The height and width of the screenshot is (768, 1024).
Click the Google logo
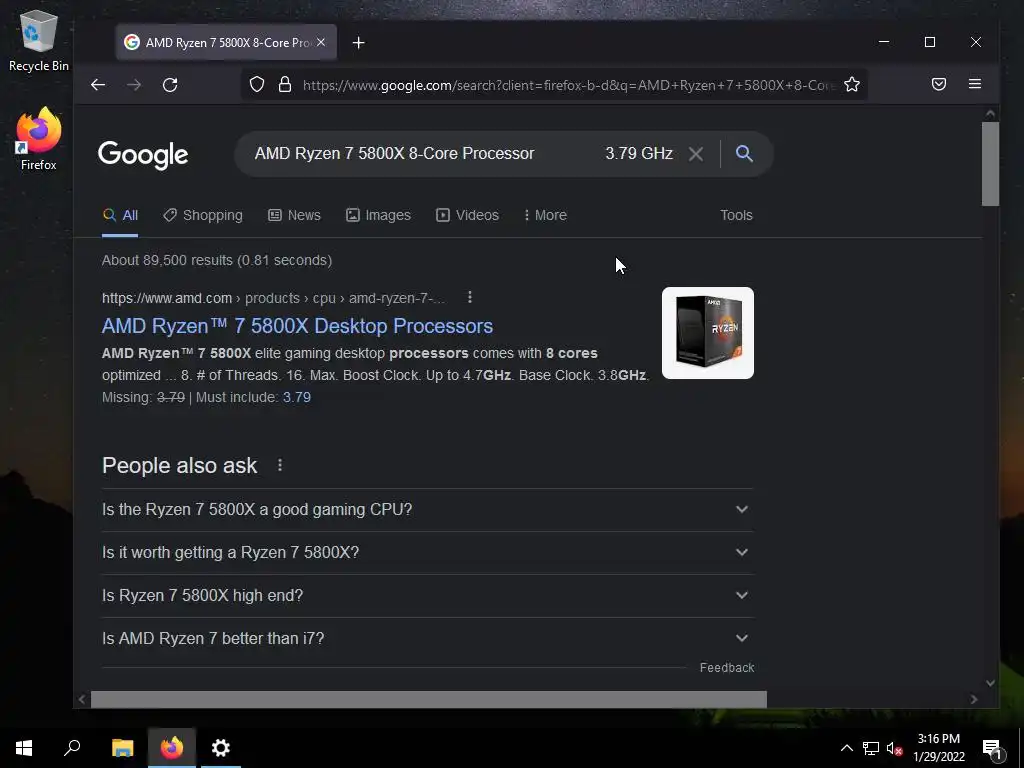click(143, 155)
